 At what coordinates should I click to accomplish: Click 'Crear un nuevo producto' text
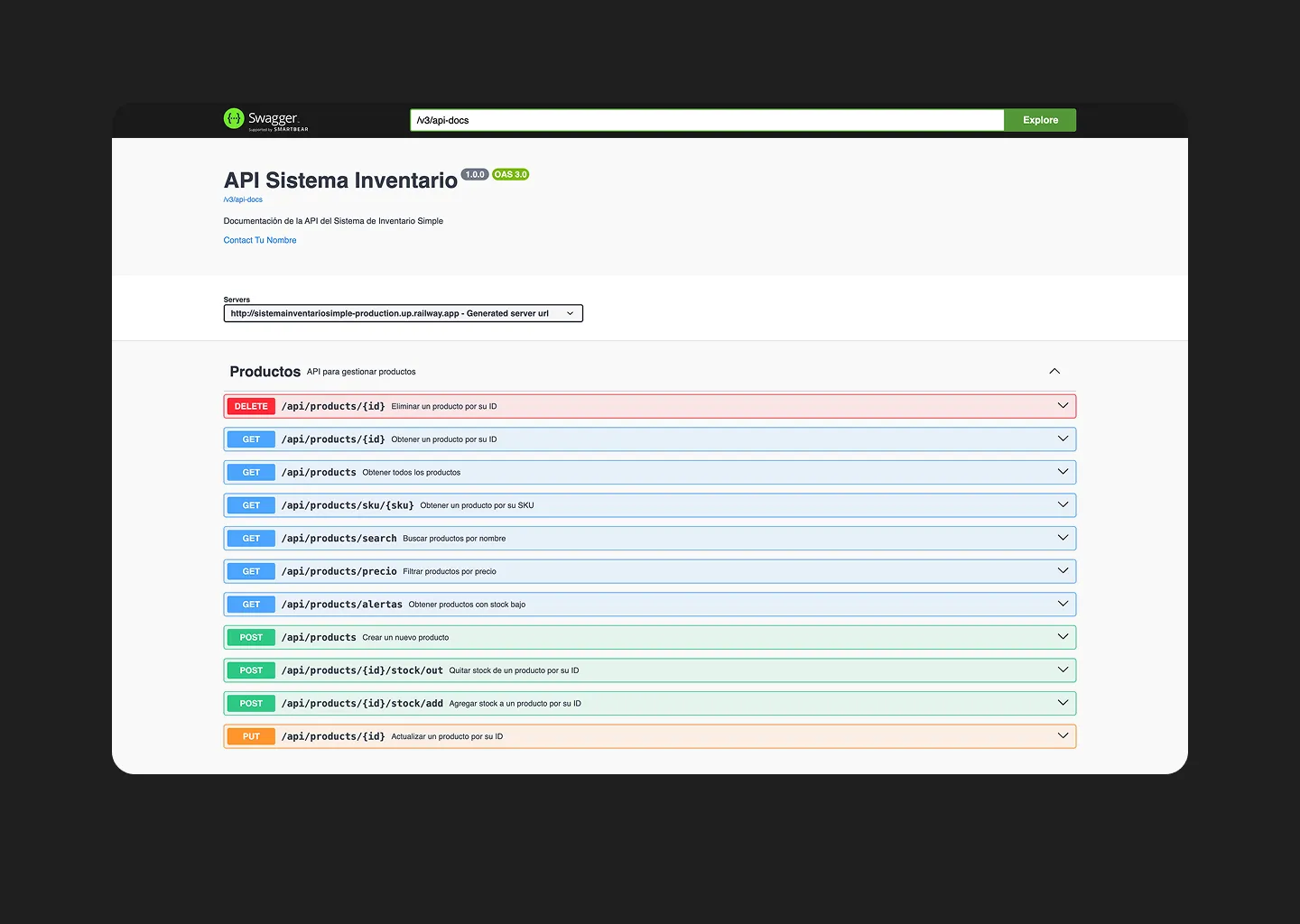tap(405, 638)
